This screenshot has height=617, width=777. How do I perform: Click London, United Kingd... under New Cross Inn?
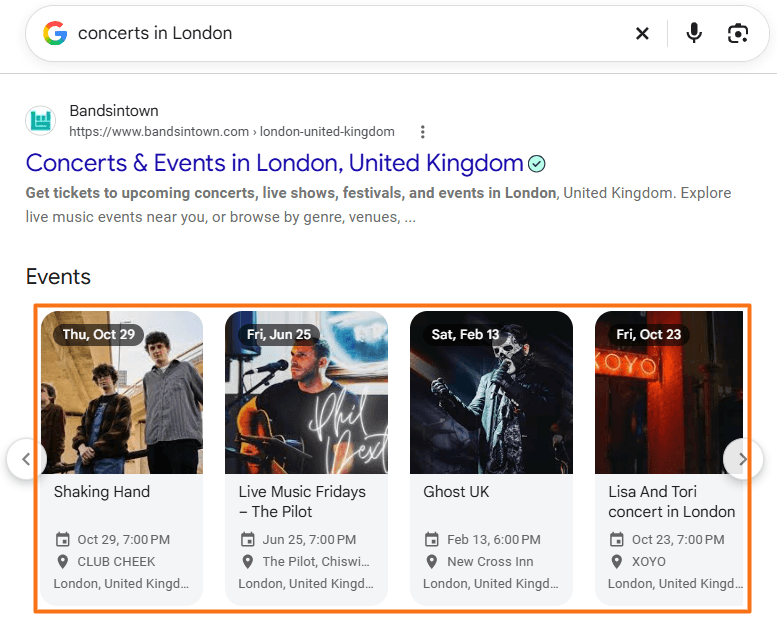[491, 583]
